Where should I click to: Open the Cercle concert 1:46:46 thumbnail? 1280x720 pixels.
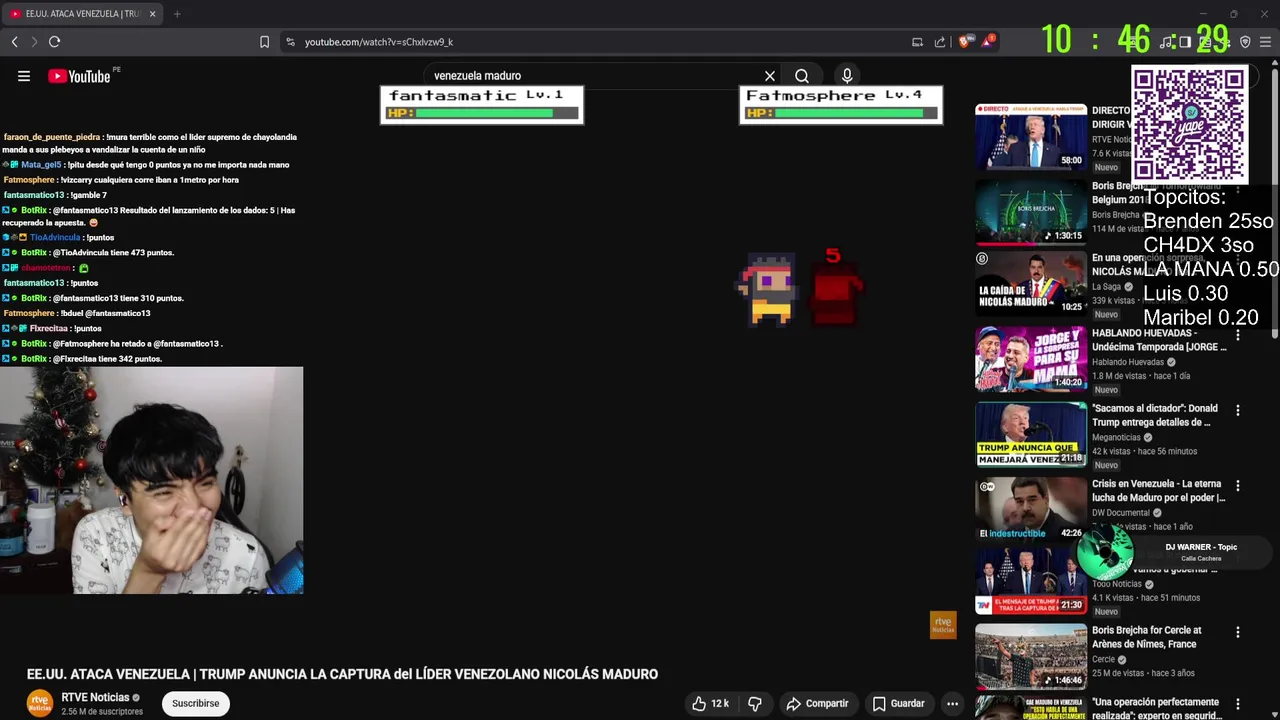tap(1031, 656)
